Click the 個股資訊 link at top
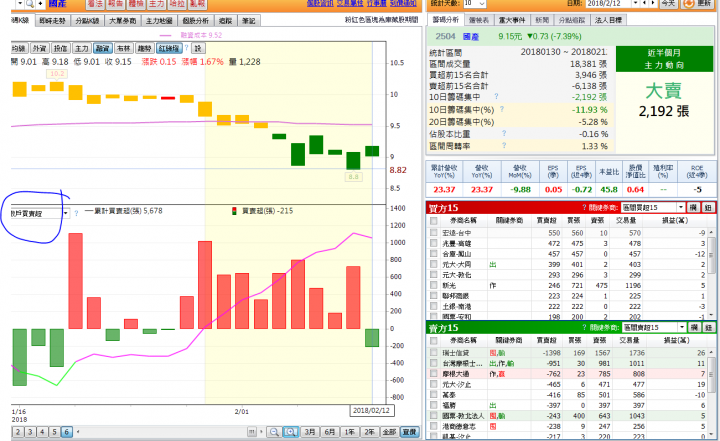Image resolution: width=720 pixels, height=441 pixels. click(x=320, y=3)
